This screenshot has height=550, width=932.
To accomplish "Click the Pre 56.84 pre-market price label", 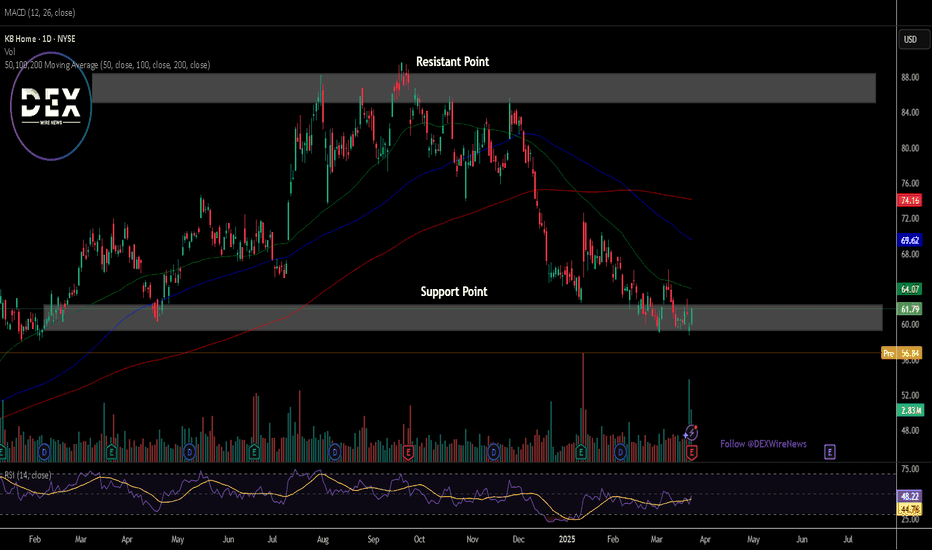I will [902, 353].
